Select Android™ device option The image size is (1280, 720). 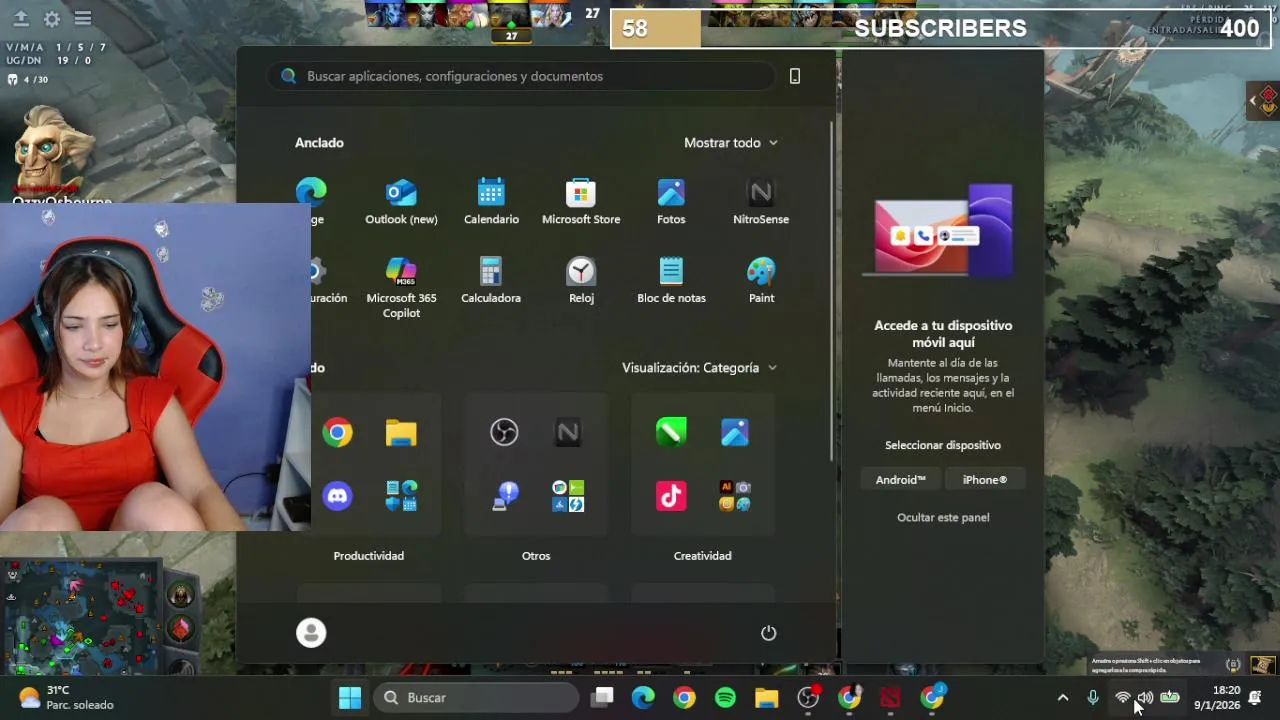tap(901, 480)
